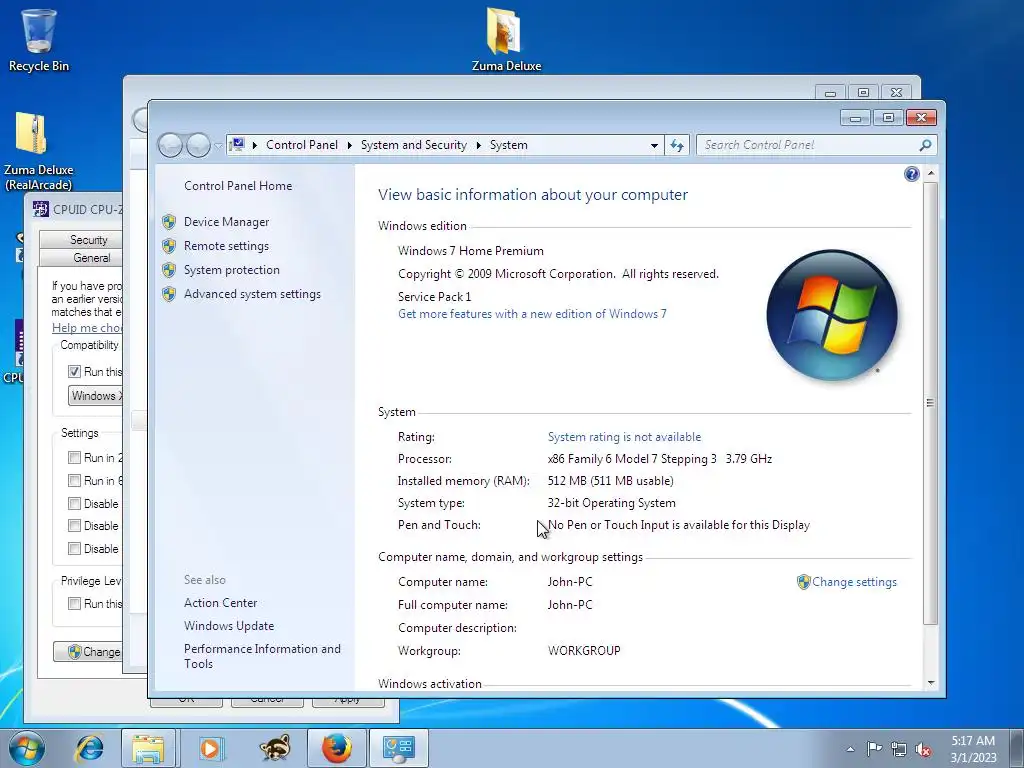Open the address bar history dropdown
The width and height of the screenshot is (1024, 768).
654,146
